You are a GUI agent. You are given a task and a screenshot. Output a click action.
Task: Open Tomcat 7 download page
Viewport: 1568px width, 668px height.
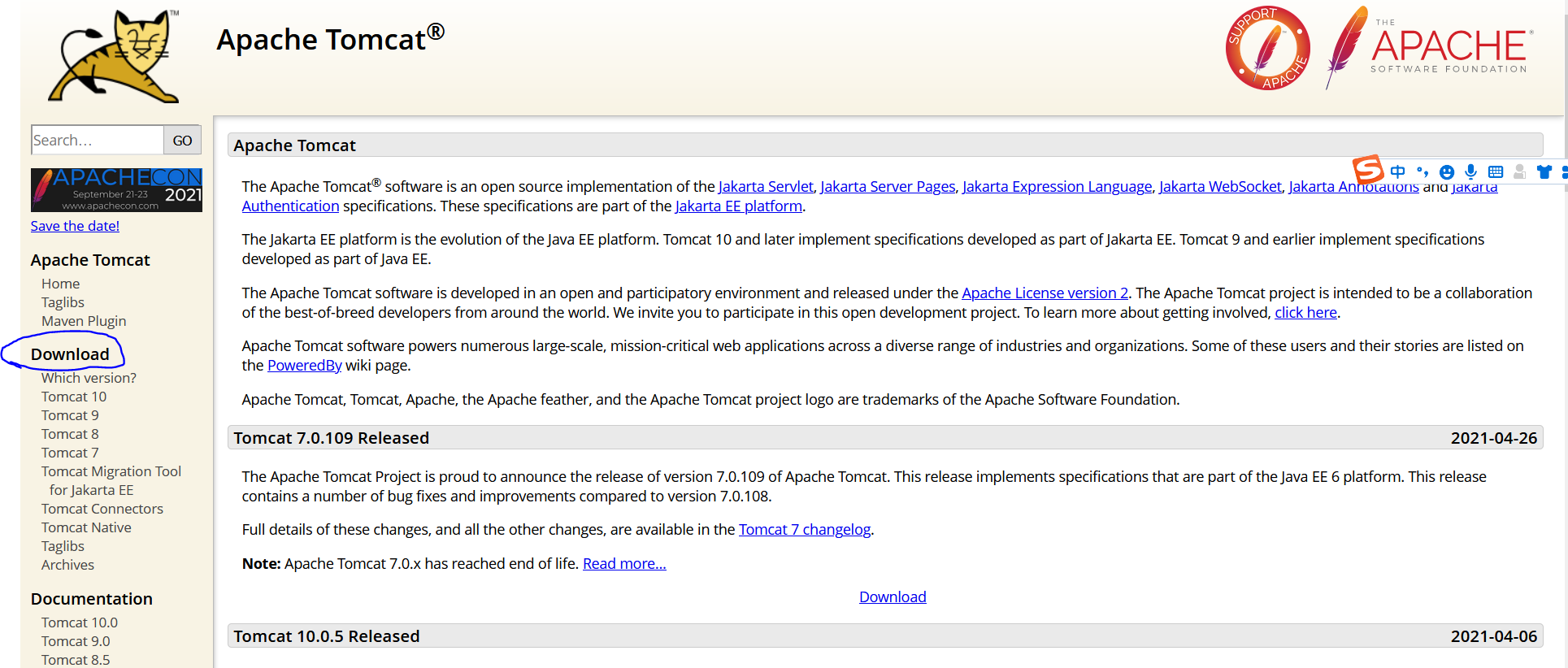[70, 453]
